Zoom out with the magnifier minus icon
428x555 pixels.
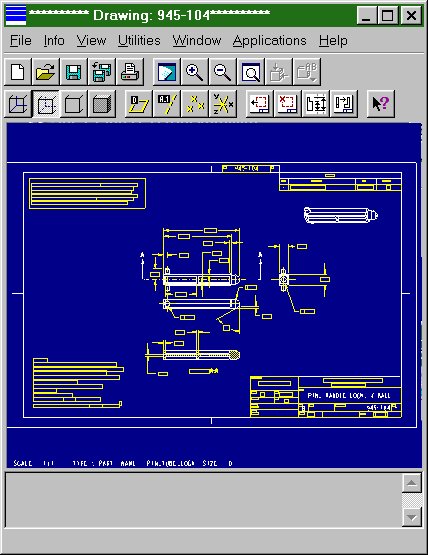222,72
